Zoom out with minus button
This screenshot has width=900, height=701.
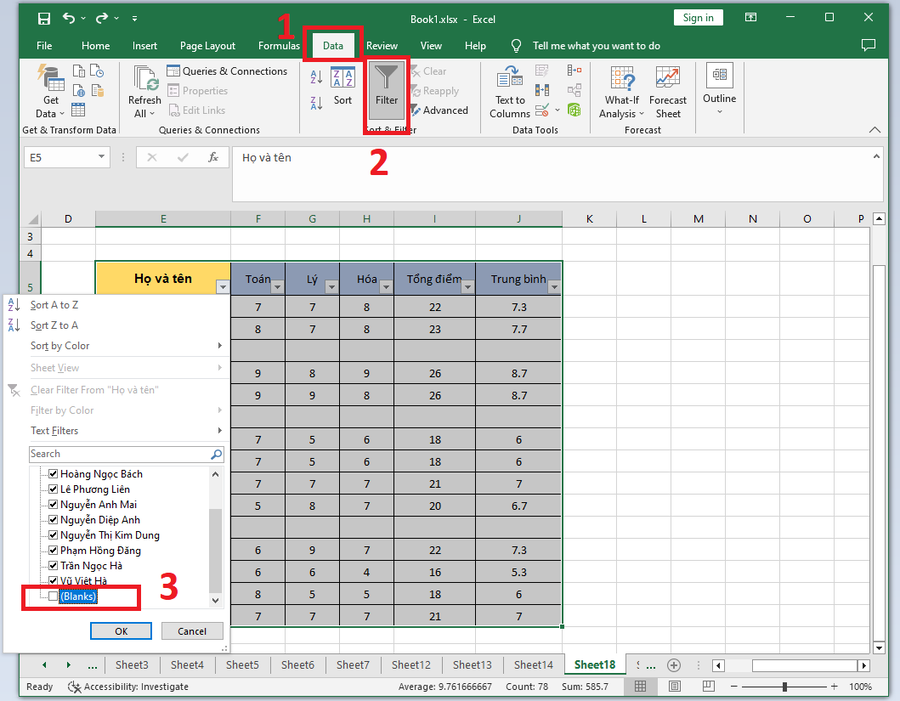point(734,687)
